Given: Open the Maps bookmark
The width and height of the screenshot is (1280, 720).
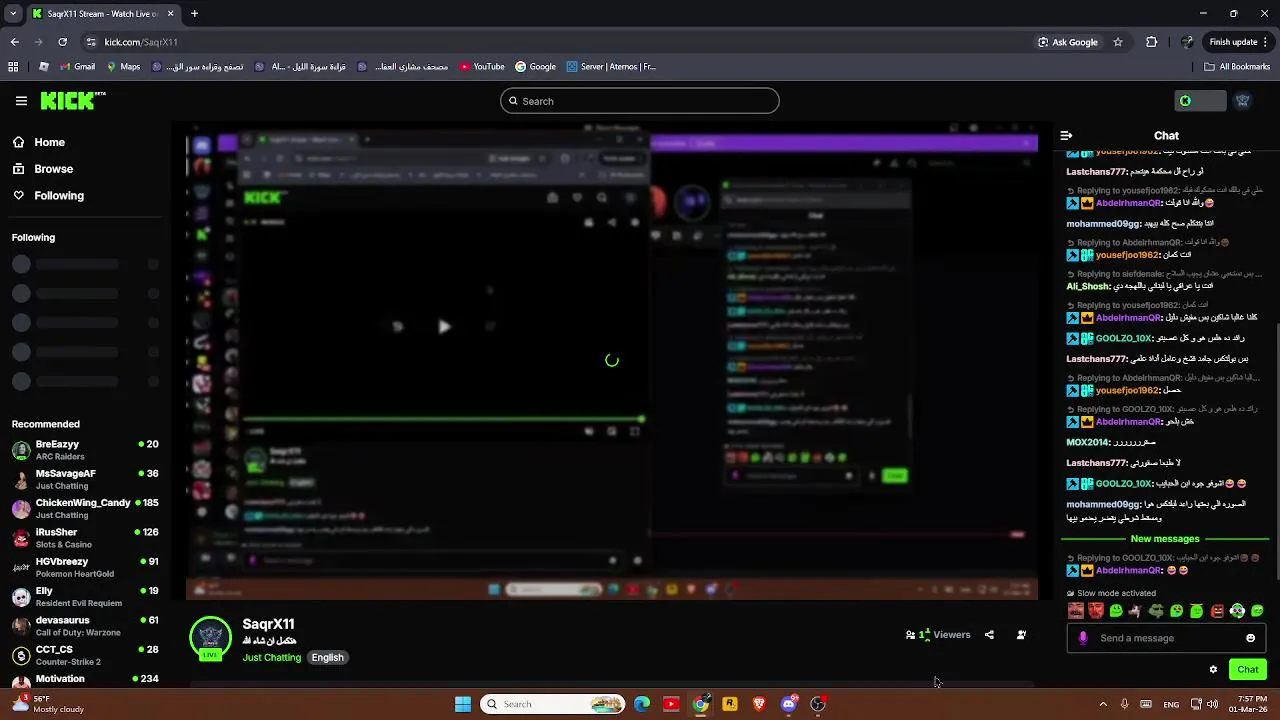Looking at the screenshot, I should [122, 67].
